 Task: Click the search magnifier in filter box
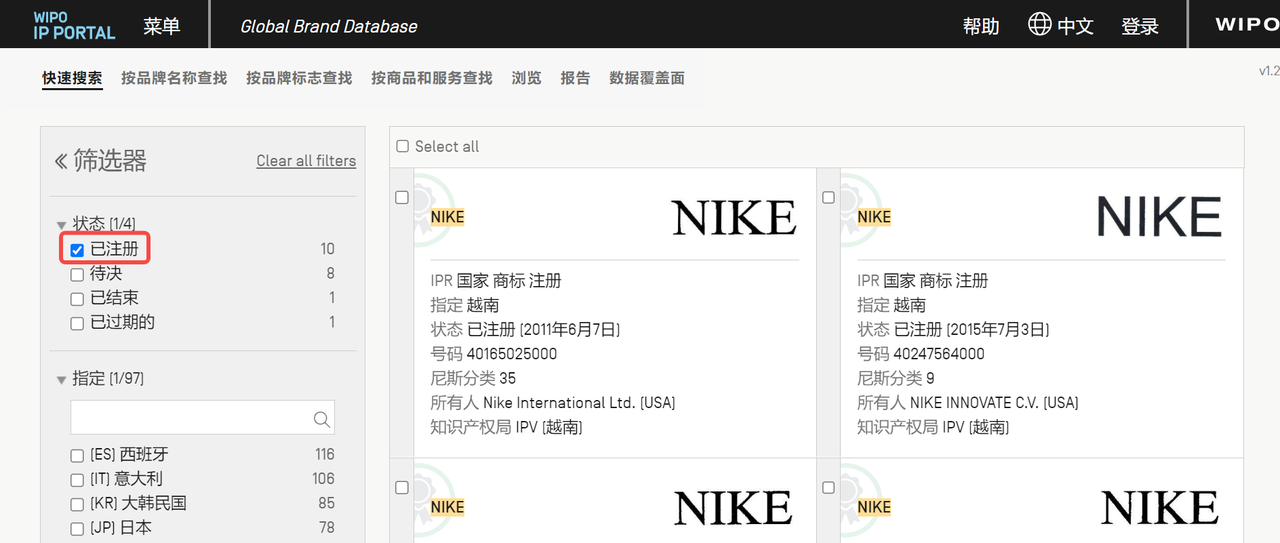321,419
